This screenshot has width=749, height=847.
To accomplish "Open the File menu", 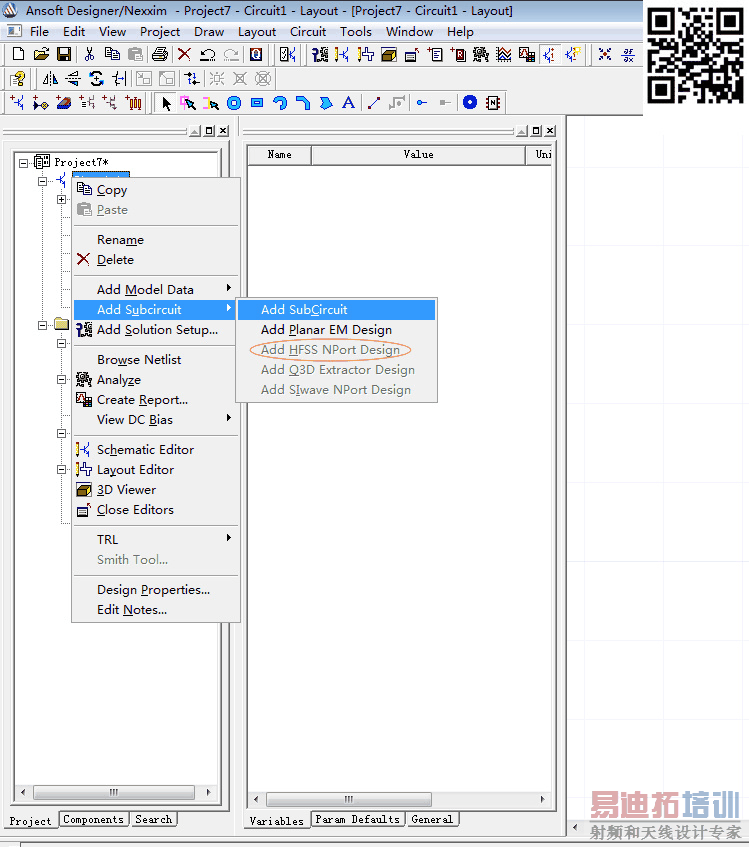I will 39,32.
